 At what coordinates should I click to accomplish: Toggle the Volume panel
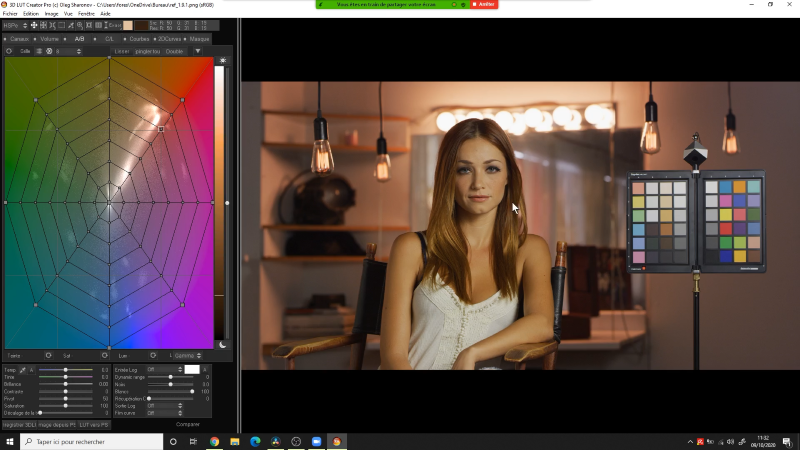(x=50, y=39)
